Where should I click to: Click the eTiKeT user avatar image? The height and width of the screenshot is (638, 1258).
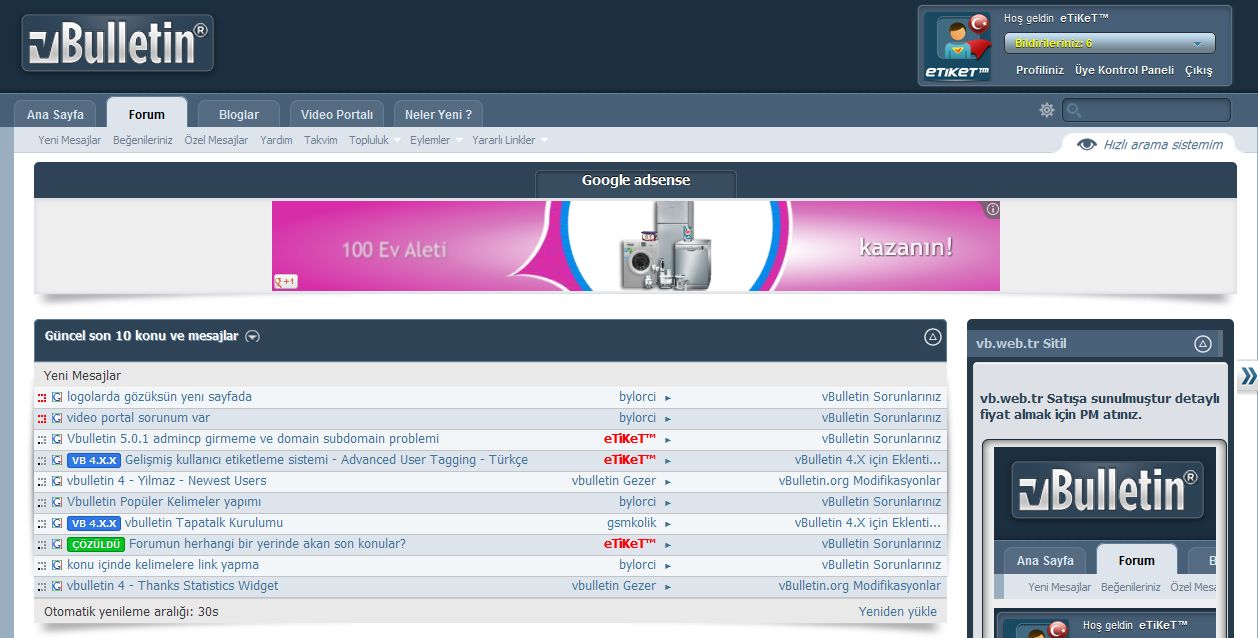(x=956, y=47)
